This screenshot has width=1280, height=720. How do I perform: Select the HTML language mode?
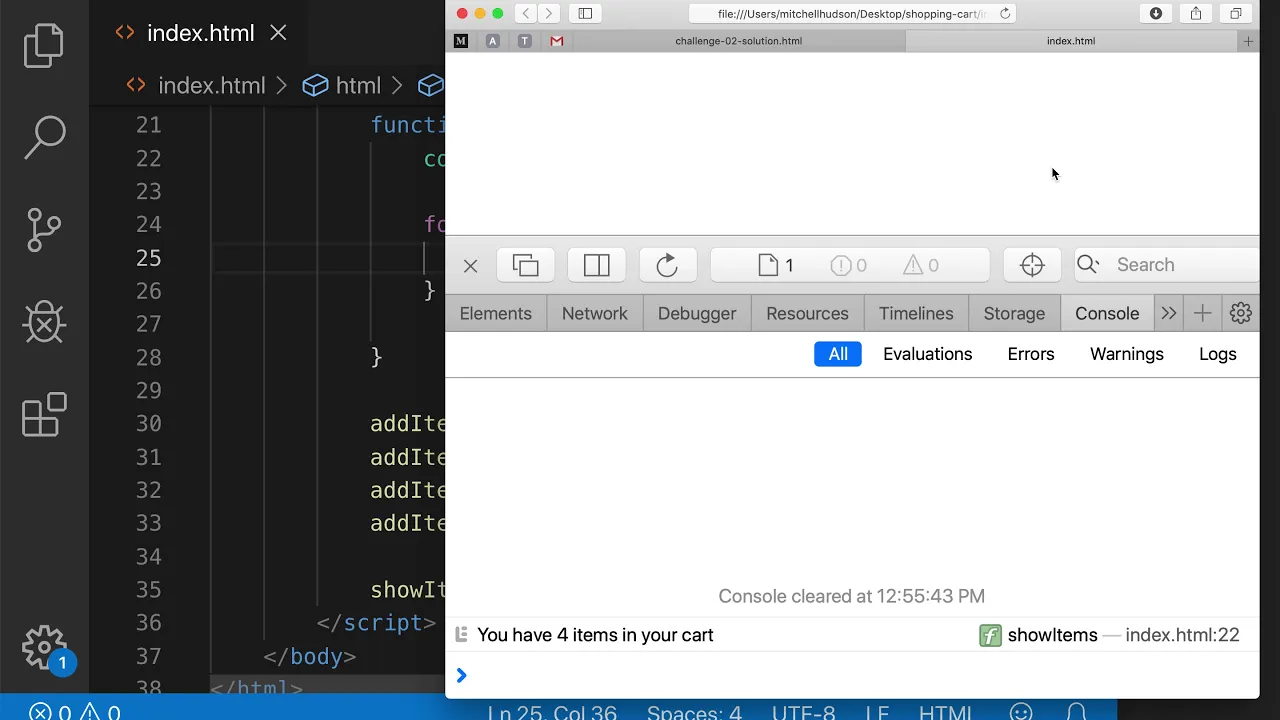(945, 712)
